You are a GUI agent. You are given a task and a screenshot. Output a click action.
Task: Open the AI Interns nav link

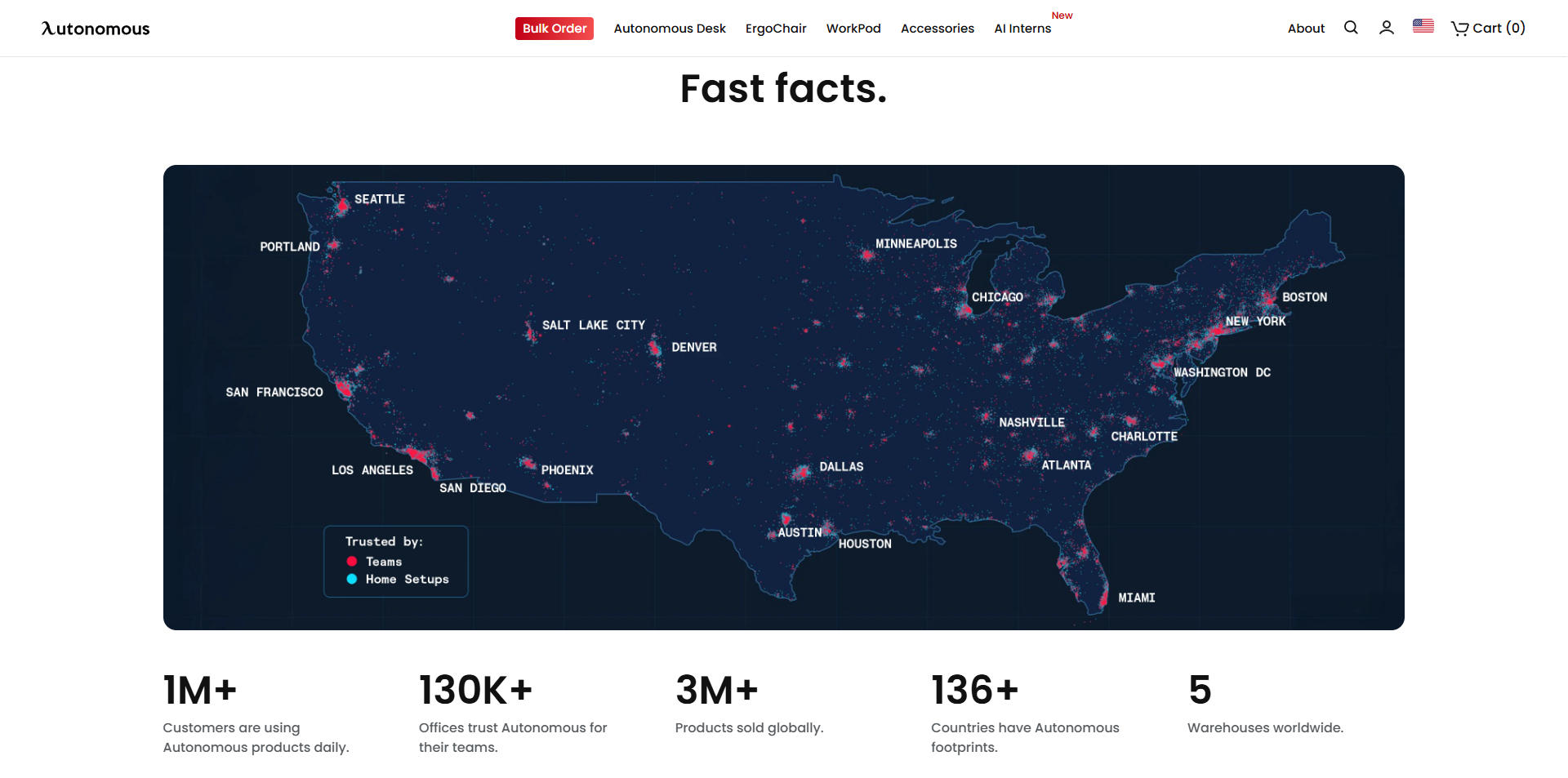click(1022, 29)
